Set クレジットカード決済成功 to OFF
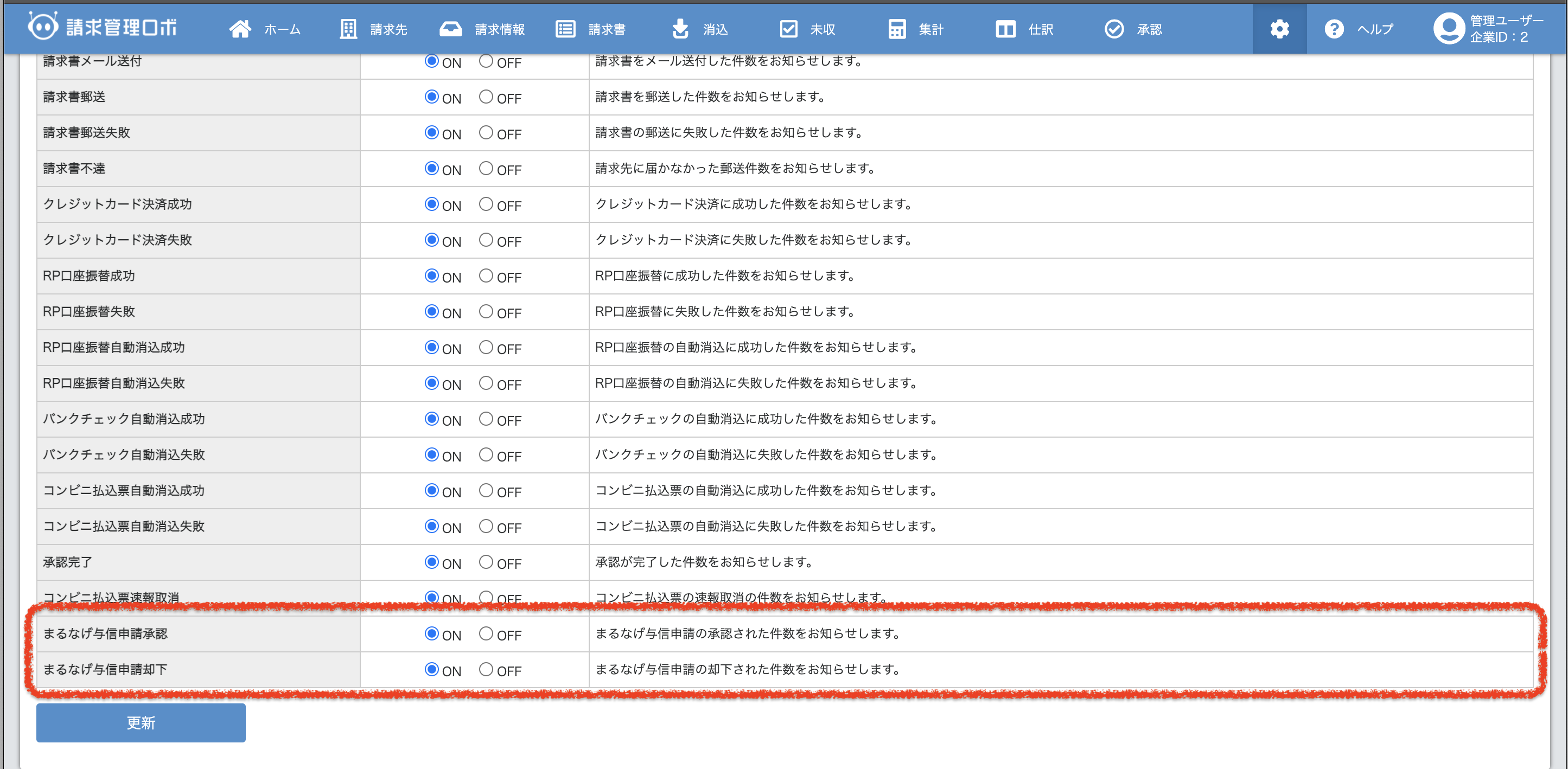The width and height of the screenshot is (1568, 769). (485, 204)
